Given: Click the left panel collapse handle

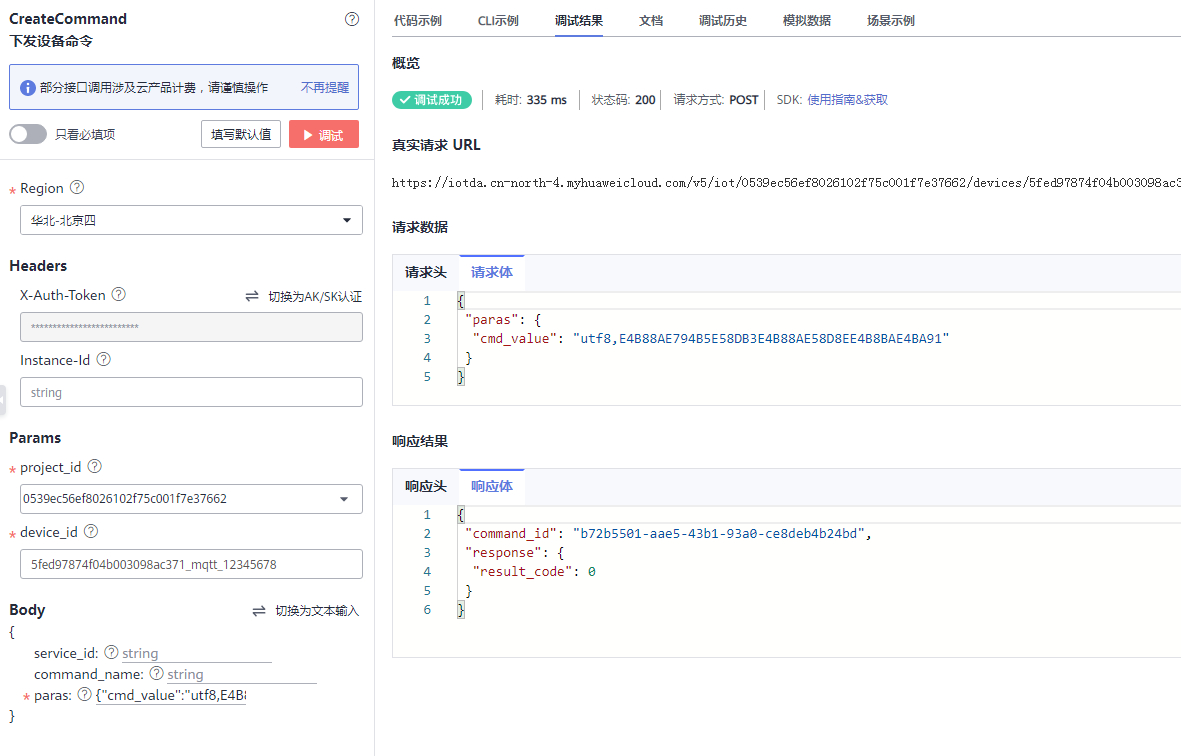Looking at the screenshot, I should point(2,400).
